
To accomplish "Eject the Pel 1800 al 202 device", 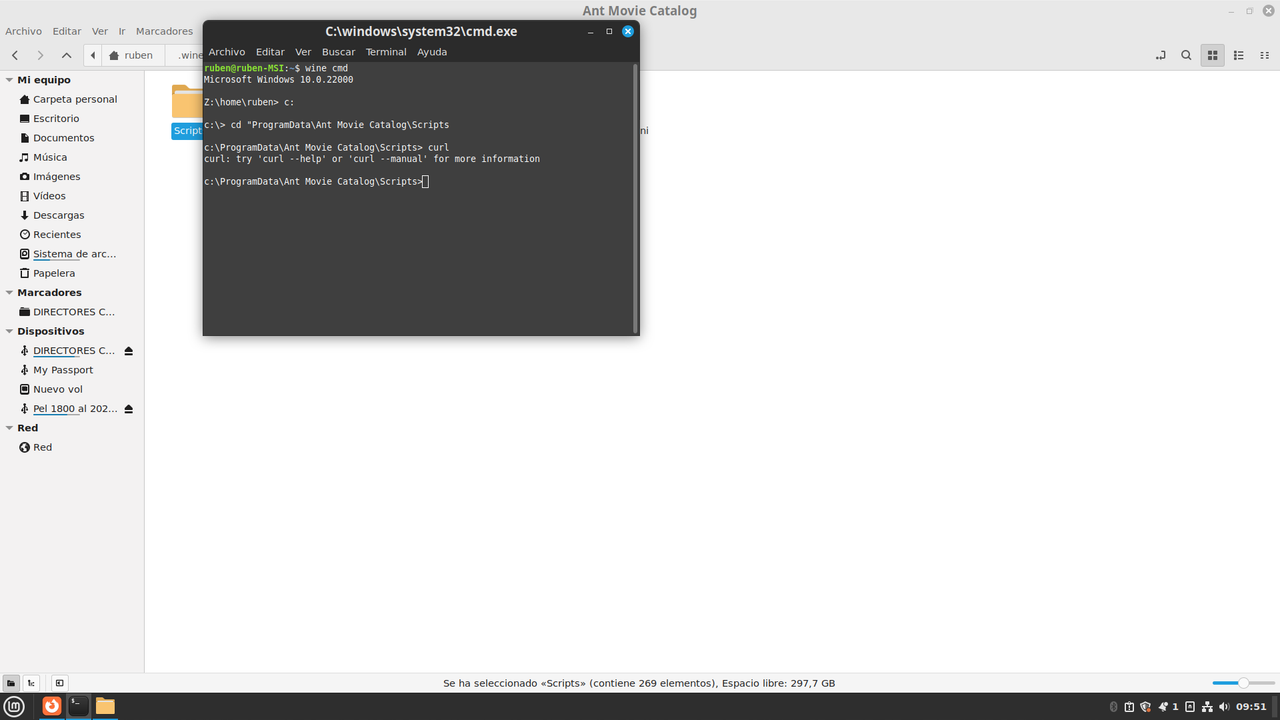I will point(129,409).
